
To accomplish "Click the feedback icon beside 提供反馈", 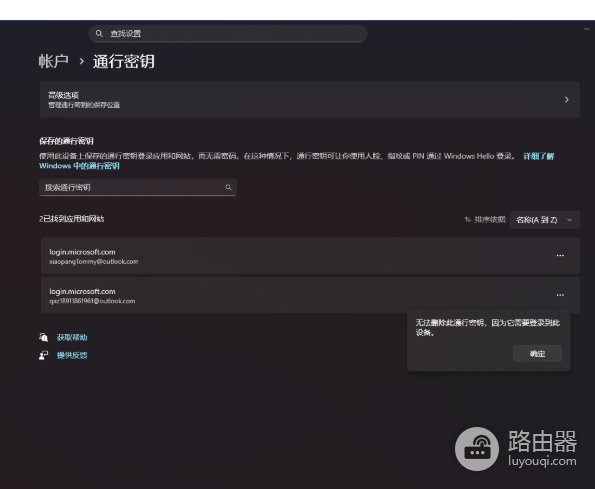I will pyautogui.click(x=43, y=355).
